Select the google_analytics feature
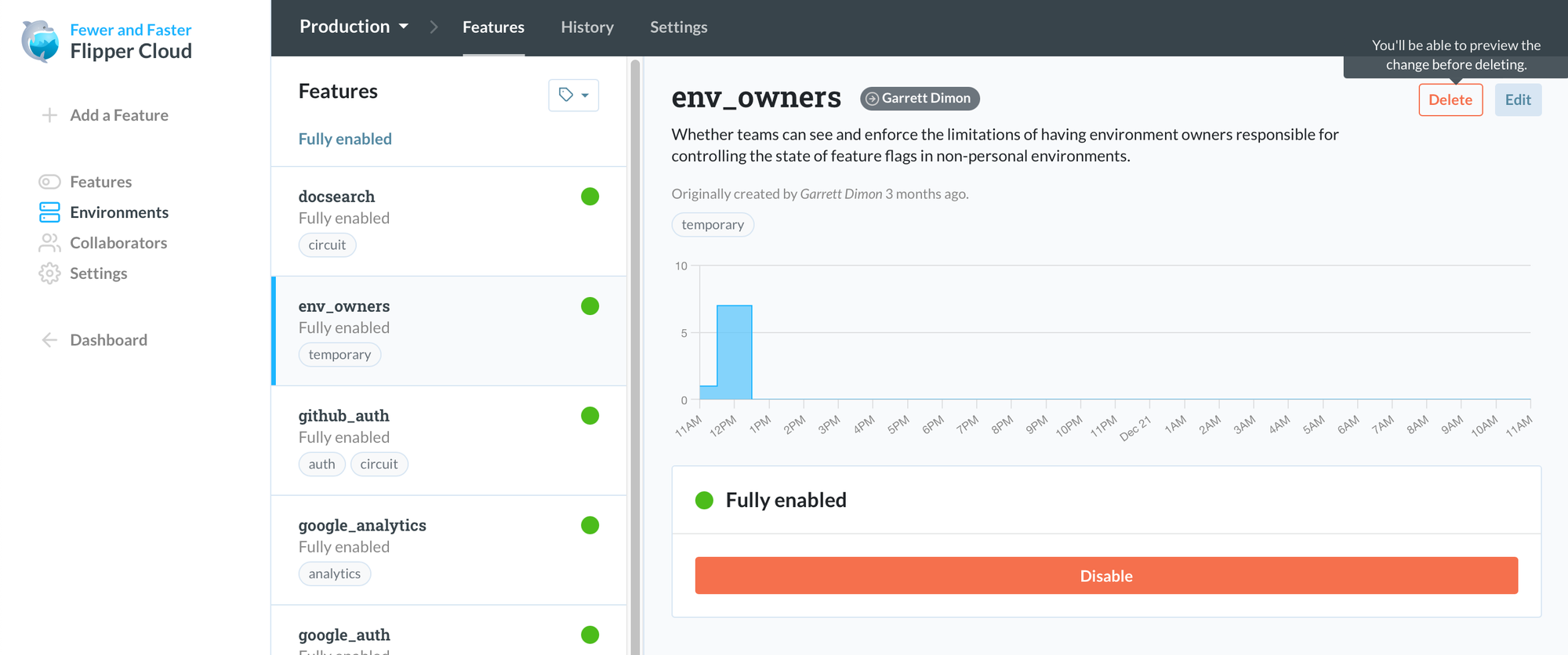The height and width of the screenshot is (655, 1568). click(449, 550)
